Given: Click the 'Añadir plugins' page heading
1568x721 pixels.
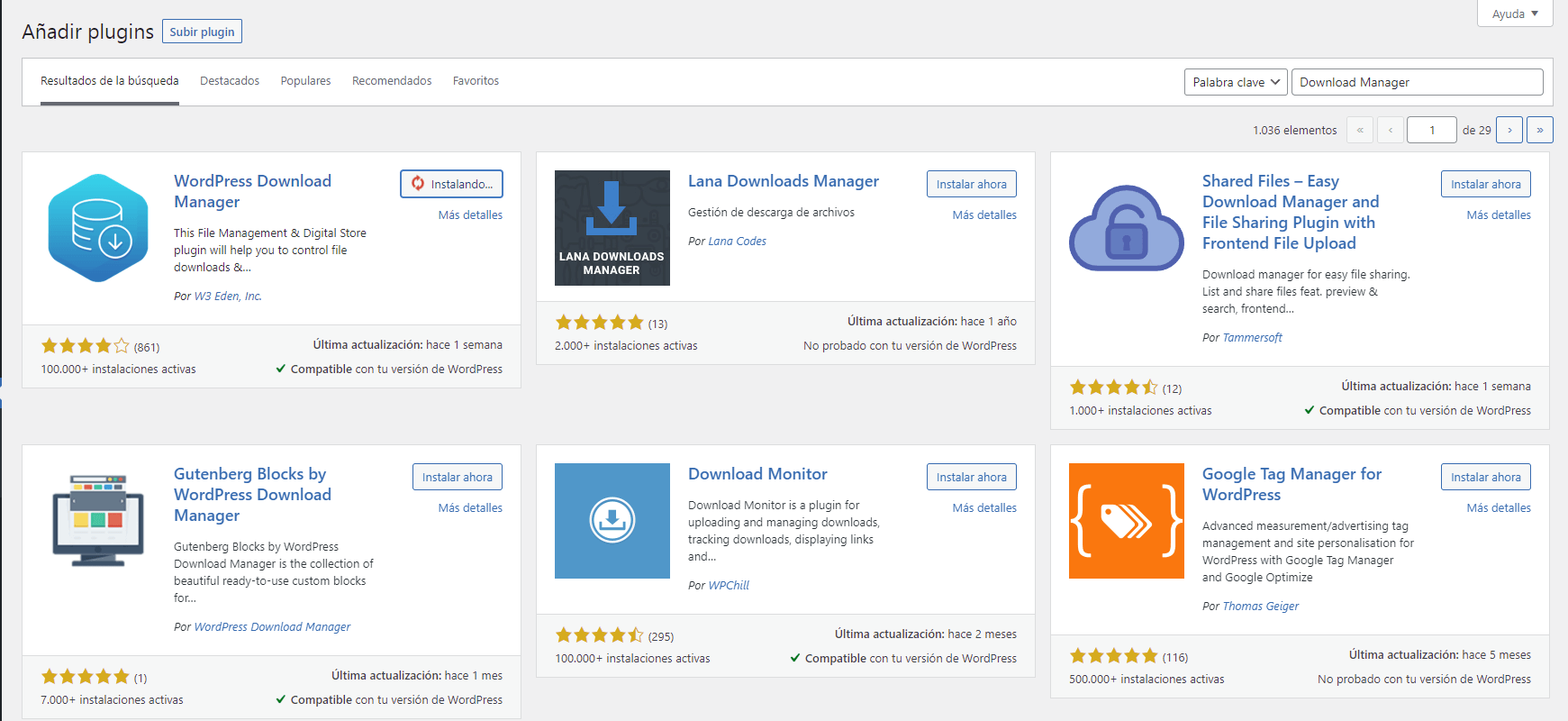Looking at the screenshot, I should click(x=88, y=32).
